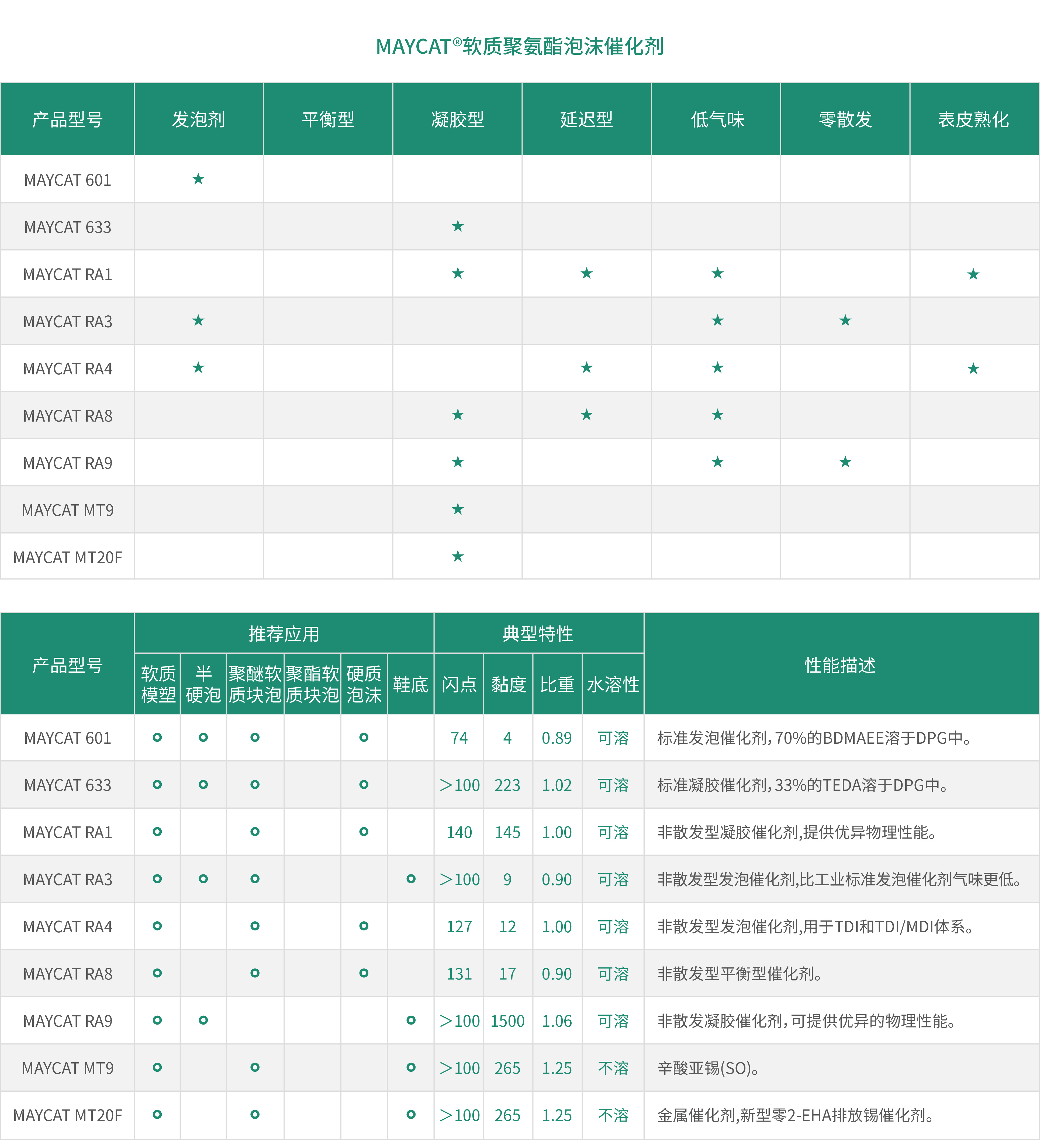Click the MAYCAT RA4 延迟型 star
This screenshot has width=1040, height=1148.
pos(586,368)
